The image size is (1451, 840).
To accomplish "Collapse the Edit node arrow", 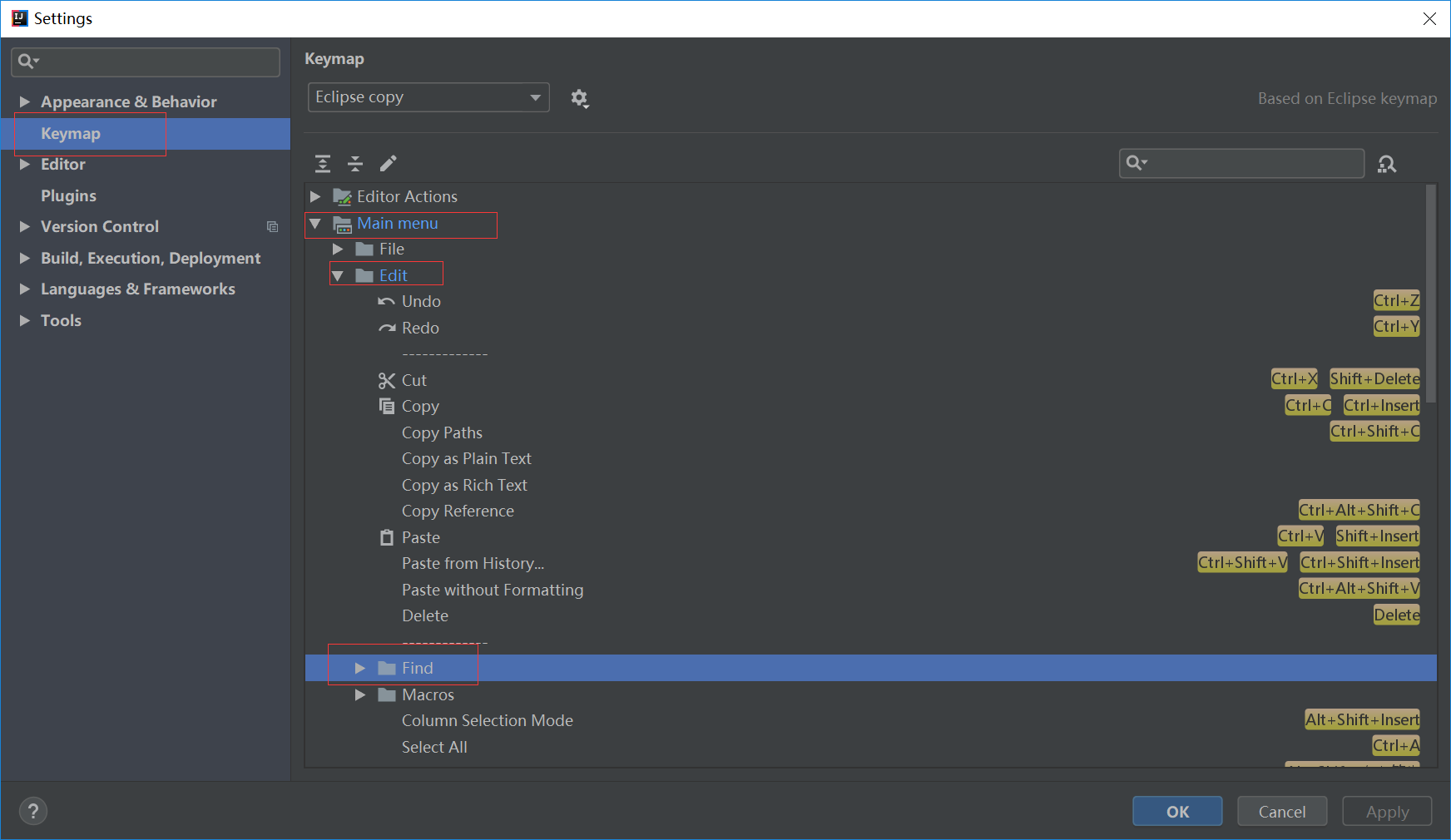I will pyautogui.click(x=338, y=275).
